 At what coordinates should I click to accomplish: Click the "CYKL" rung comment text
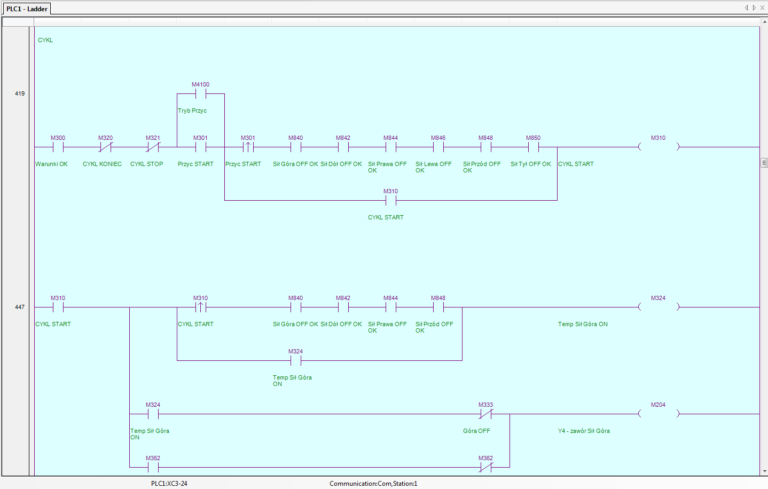45,40
